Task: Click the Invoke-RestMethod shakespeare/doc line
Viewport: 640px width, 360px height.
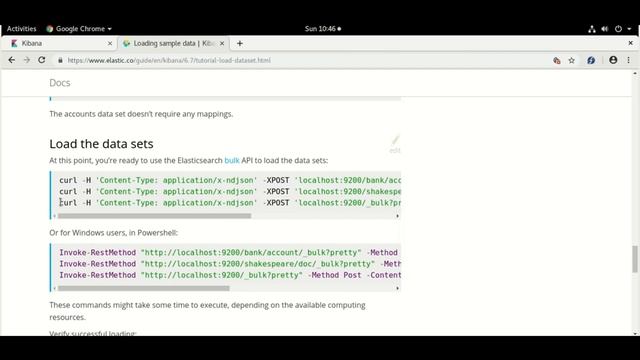Action: tap(230, 264)
